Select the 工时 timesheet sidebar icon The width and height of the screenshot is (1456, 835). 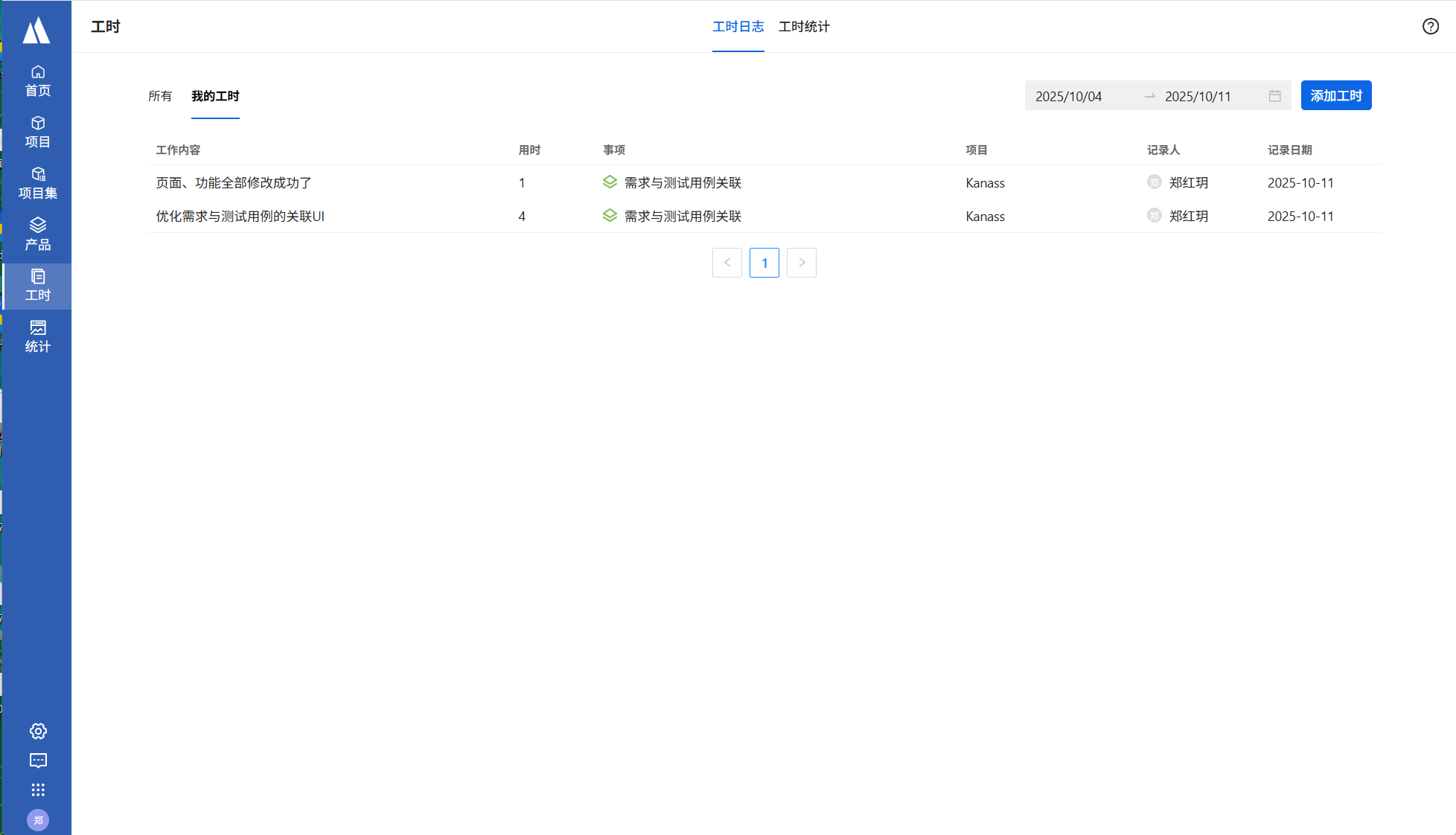click(x=38, y=286)
